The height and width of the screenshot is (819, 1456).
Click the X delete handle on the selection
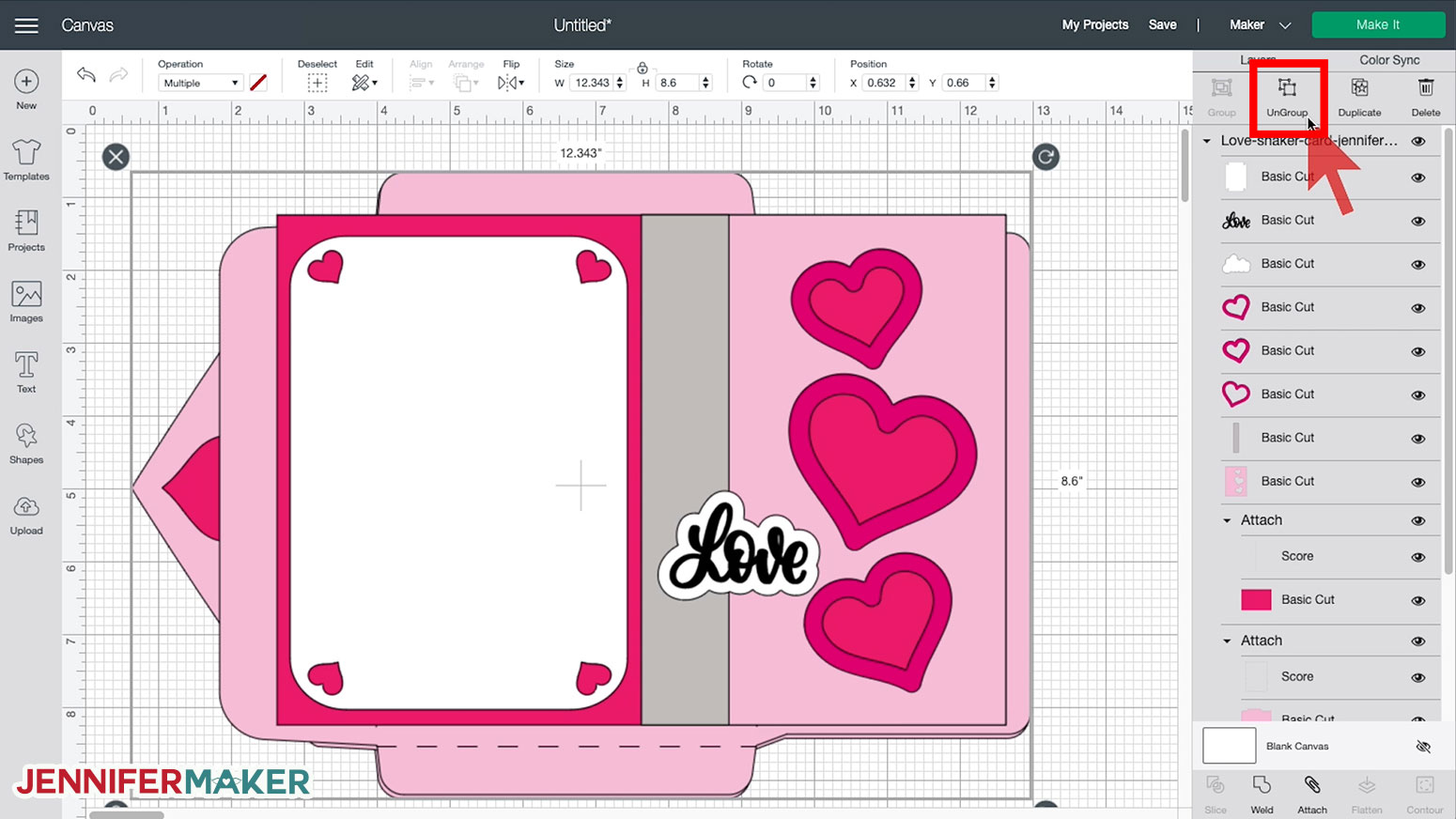[116, 157]
